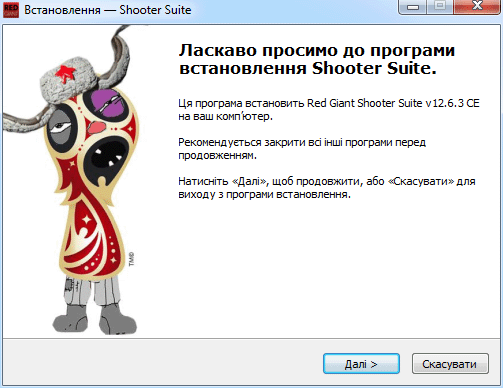Click the "Натисніть «Далі»" instruction text
503x388 pixels.
click(327, 188)
